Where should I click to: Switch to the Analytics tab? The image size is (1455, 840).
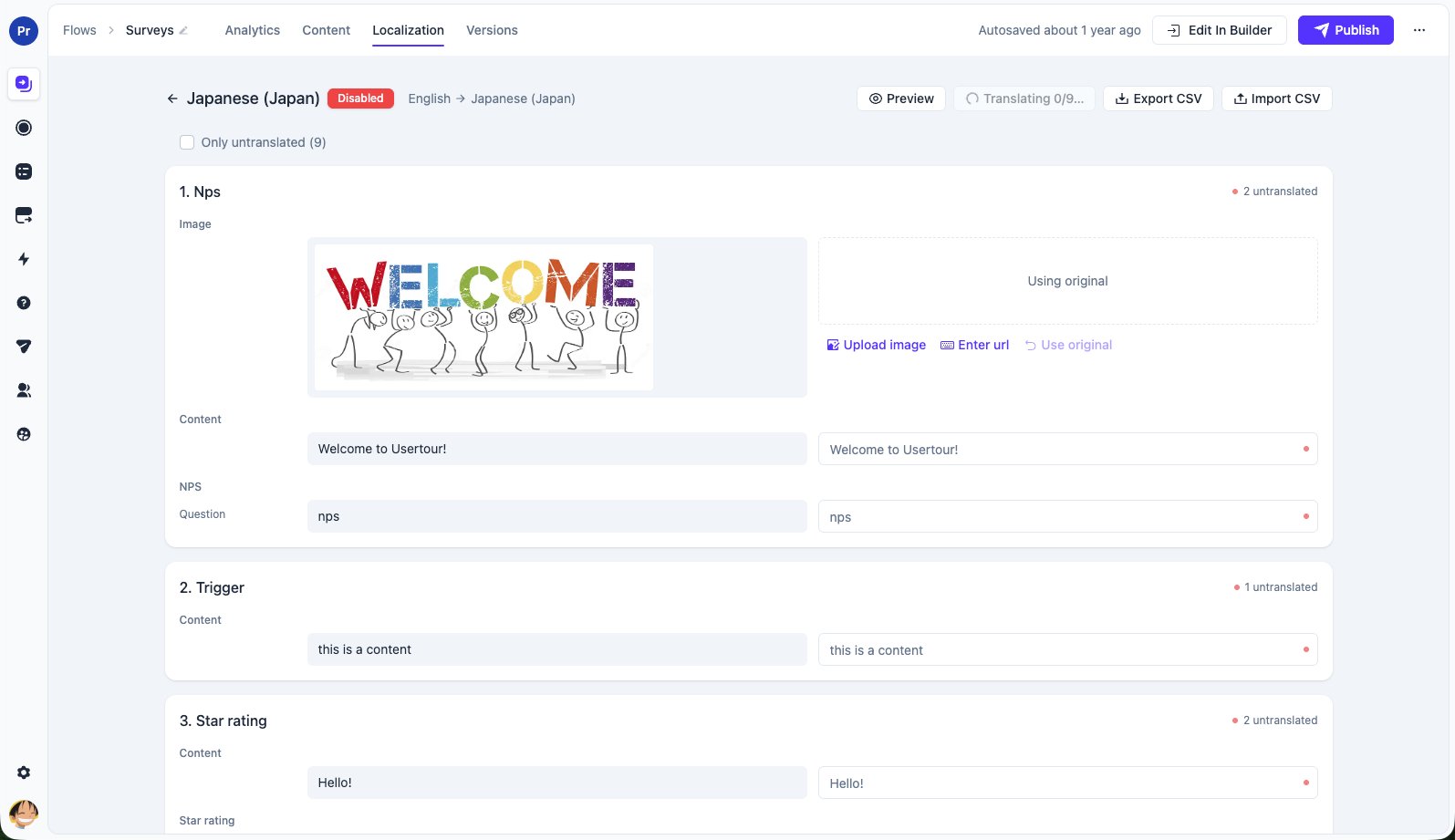click(253, 30)
